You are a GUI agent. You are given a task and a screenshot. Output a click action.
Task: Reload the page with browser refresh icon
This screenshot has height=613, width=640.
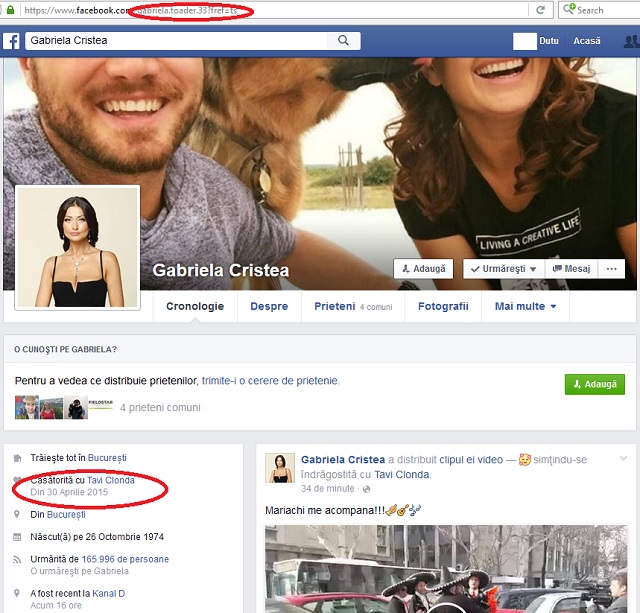(x=540, y=10)
